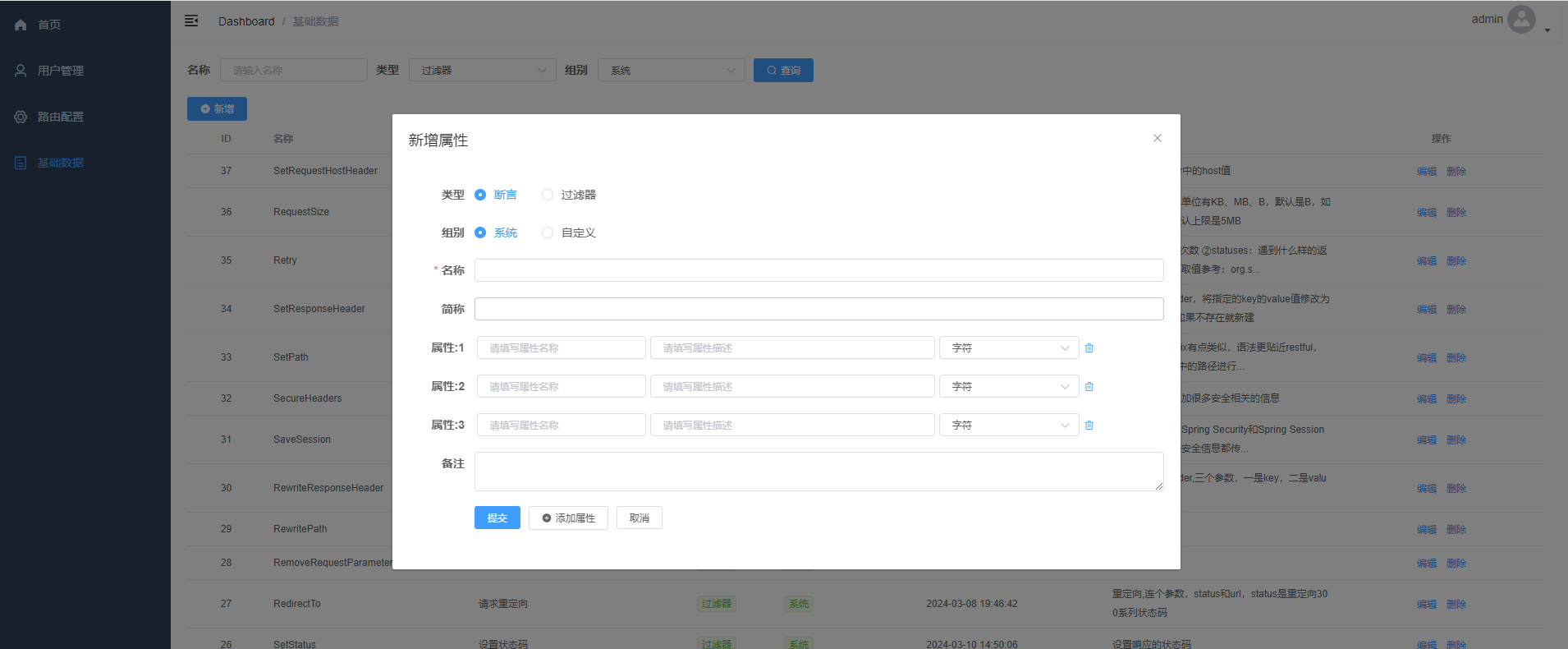The image size is (1568, 649).
Task: Click the SetPath name cell
Action: click(x=291, y=357)
